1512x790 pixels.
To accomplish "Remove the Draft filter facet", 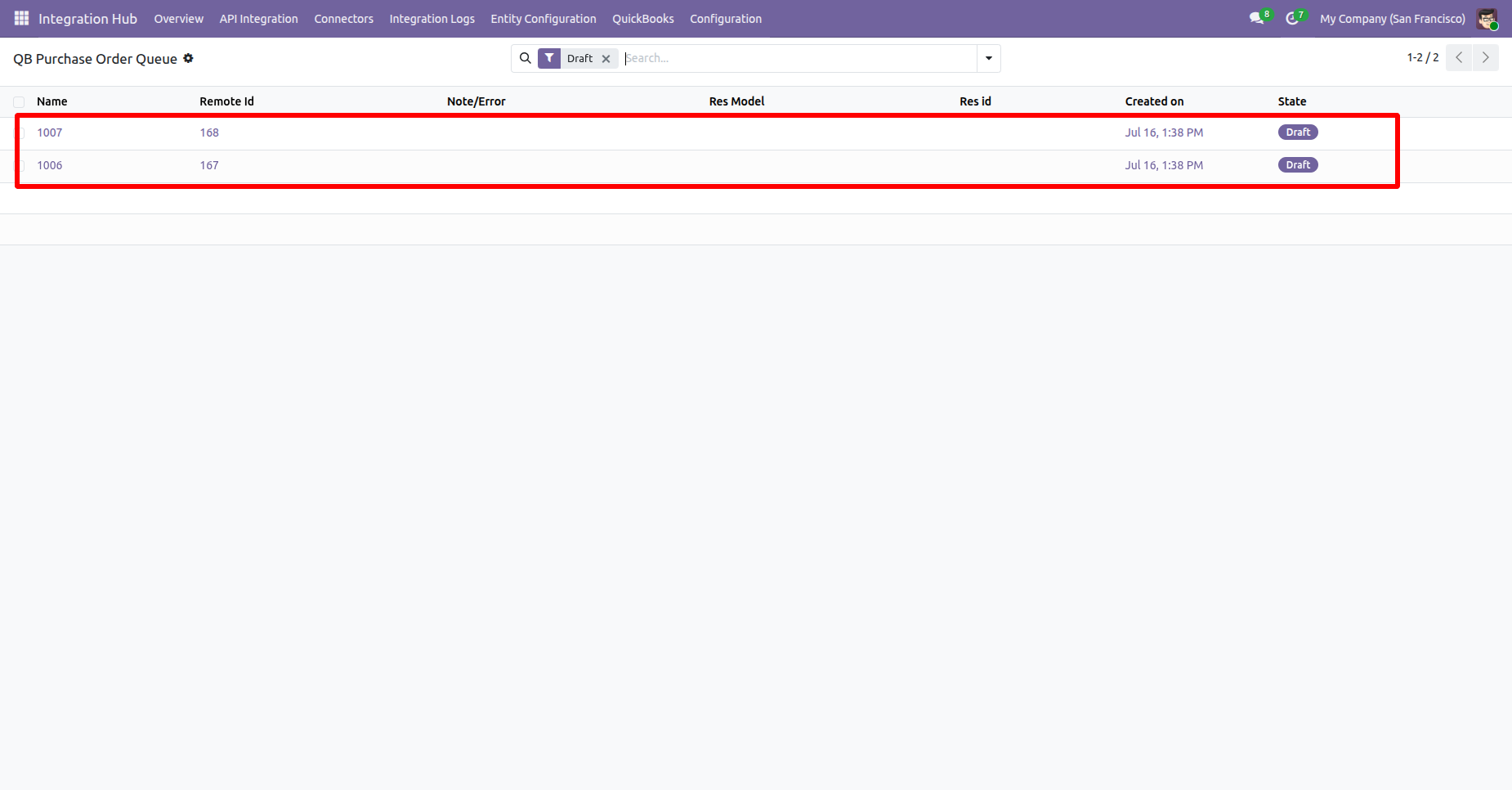I will click(606, 59).
